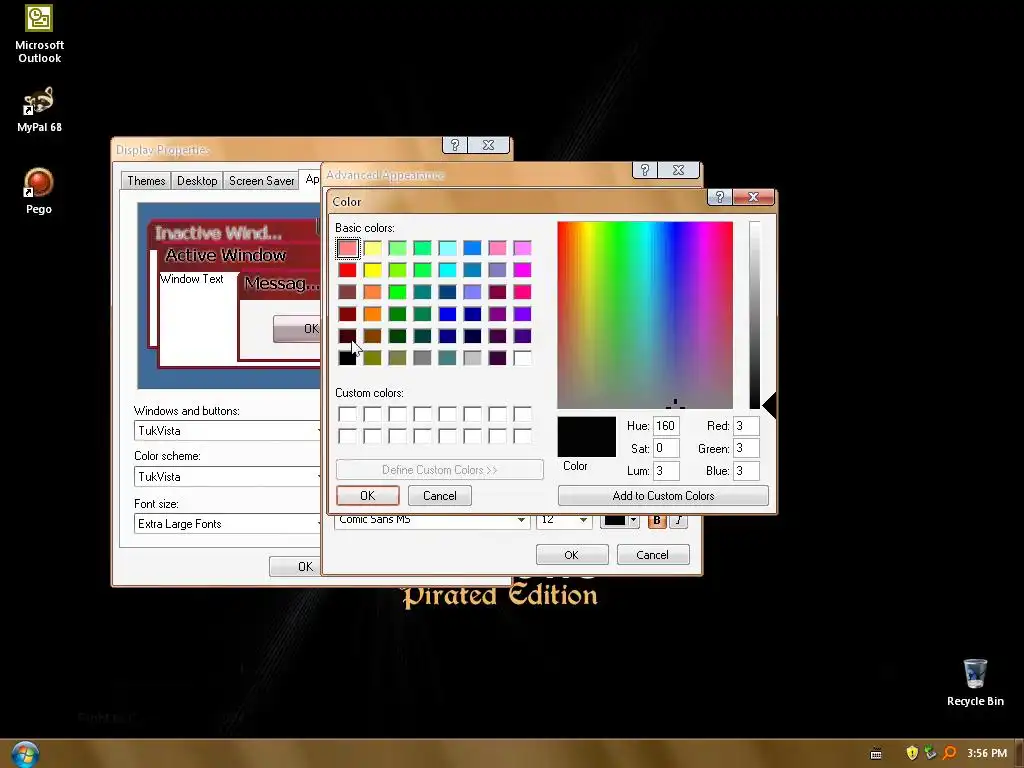The height and width of the screenshot is (768, 1024).
Task: Close the Color dialog
Action: tap(753, 197)
